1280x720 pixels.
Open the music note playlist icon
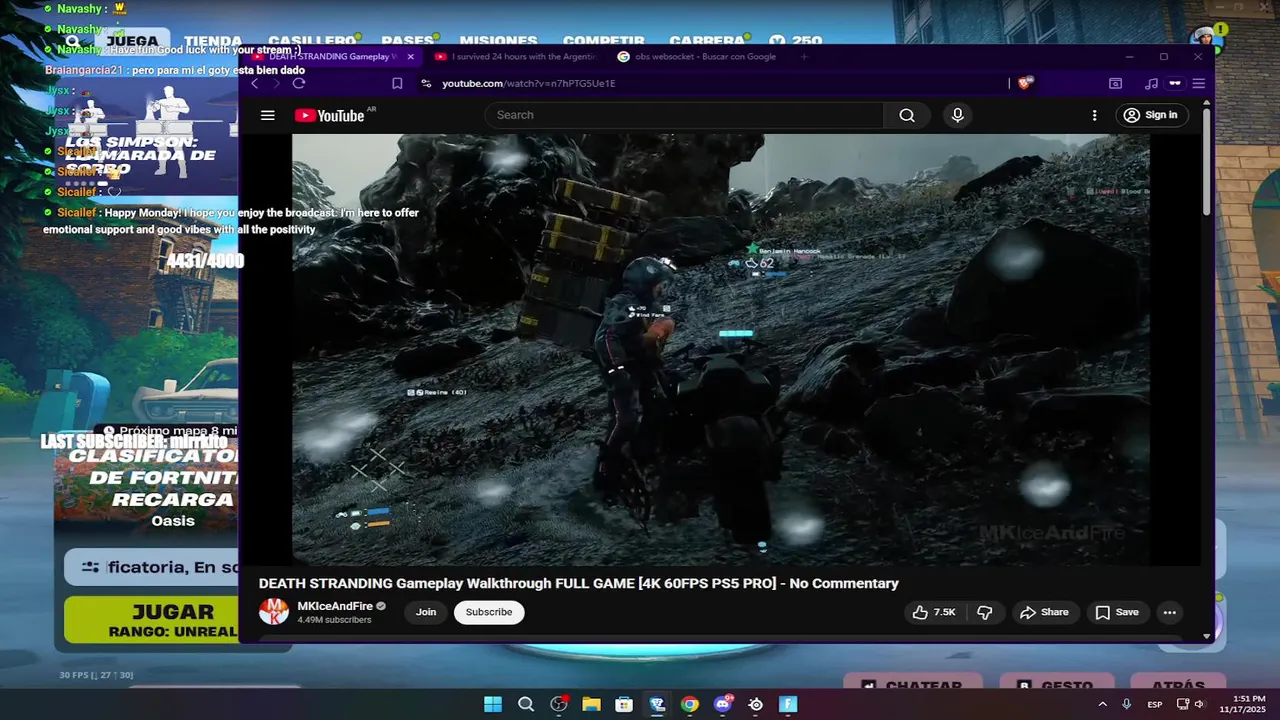click(1151, 83)
